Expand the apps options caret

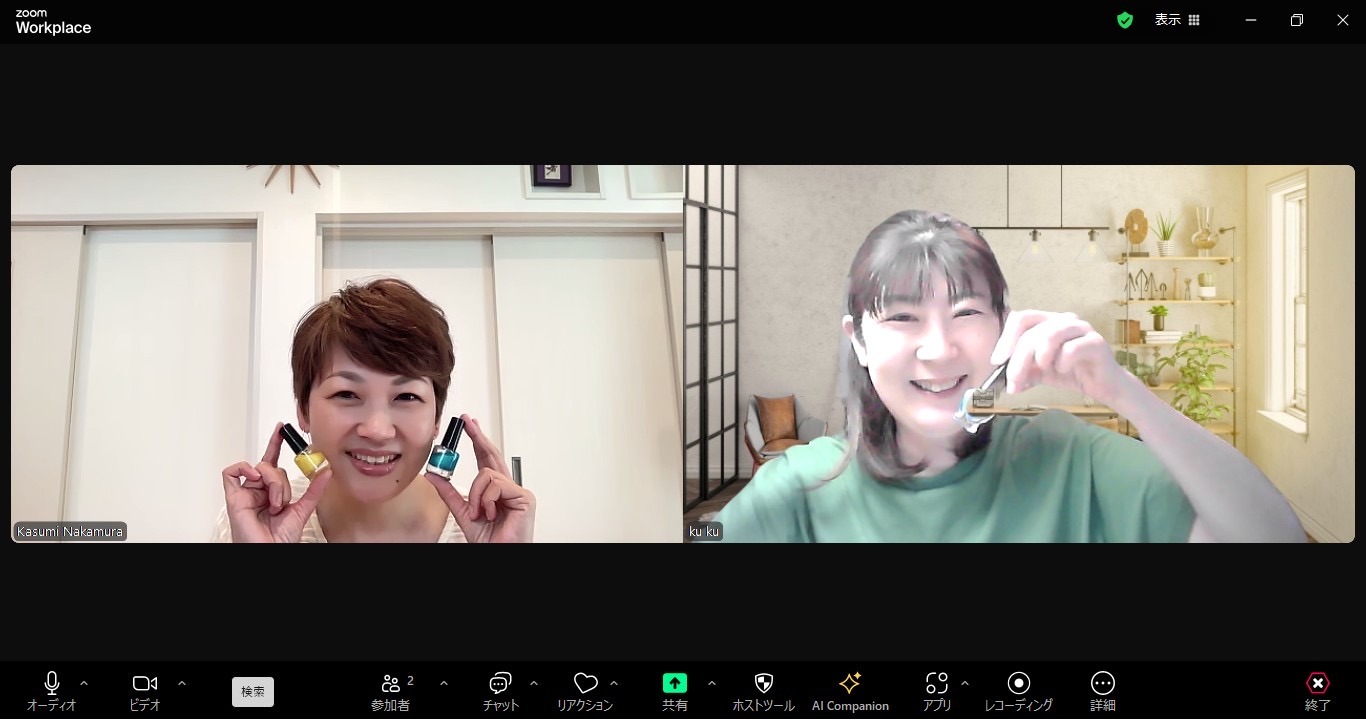(x=965, y=683)
